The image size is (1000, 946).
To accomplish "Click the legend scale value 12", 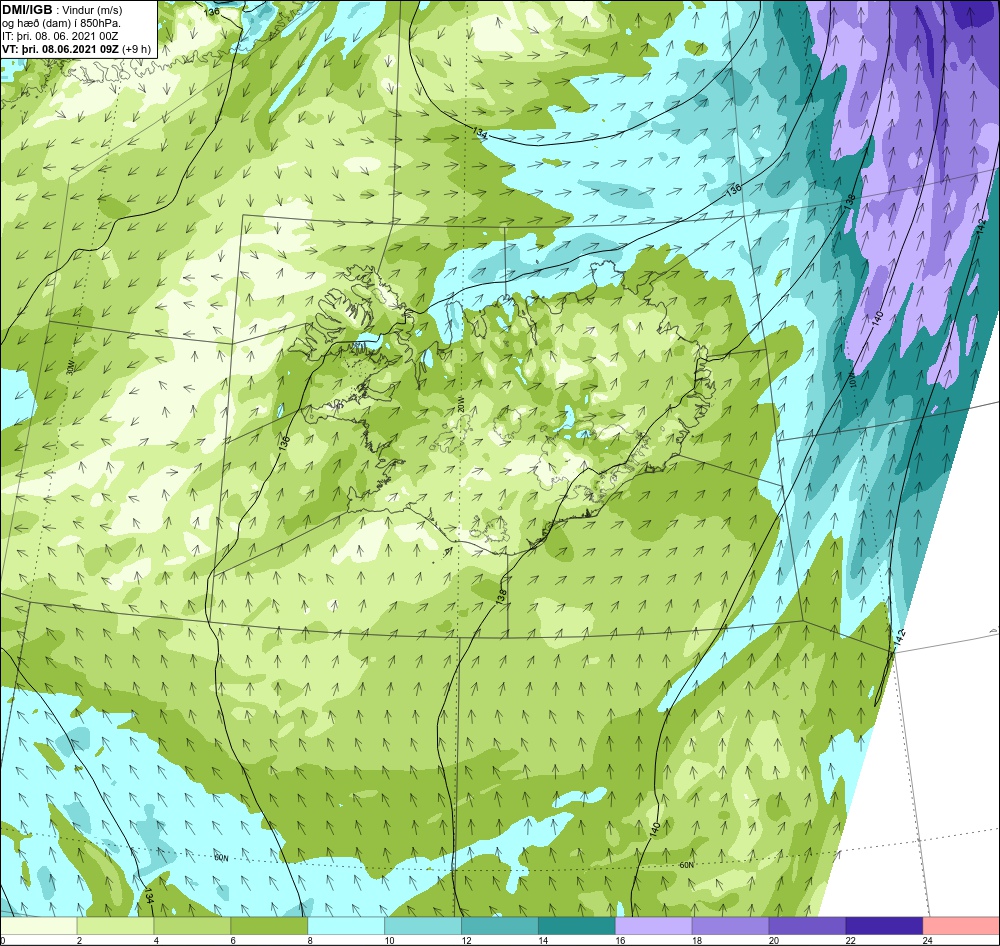I will [x=466, y=940].
